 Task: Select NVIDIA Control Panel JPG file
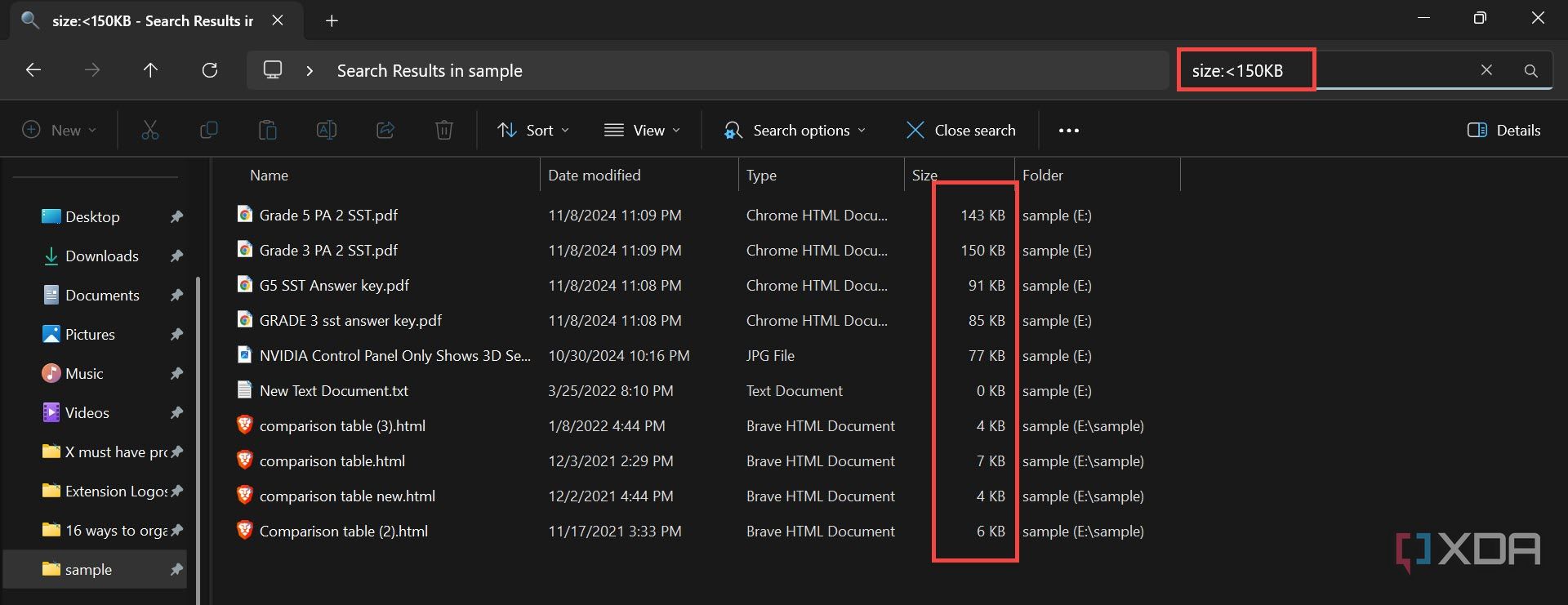click(394, 355)
